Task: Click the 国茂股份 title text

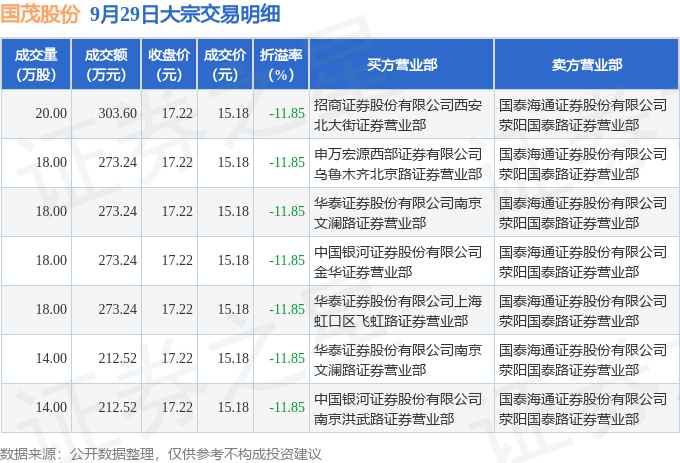Action: click(40, 14)
